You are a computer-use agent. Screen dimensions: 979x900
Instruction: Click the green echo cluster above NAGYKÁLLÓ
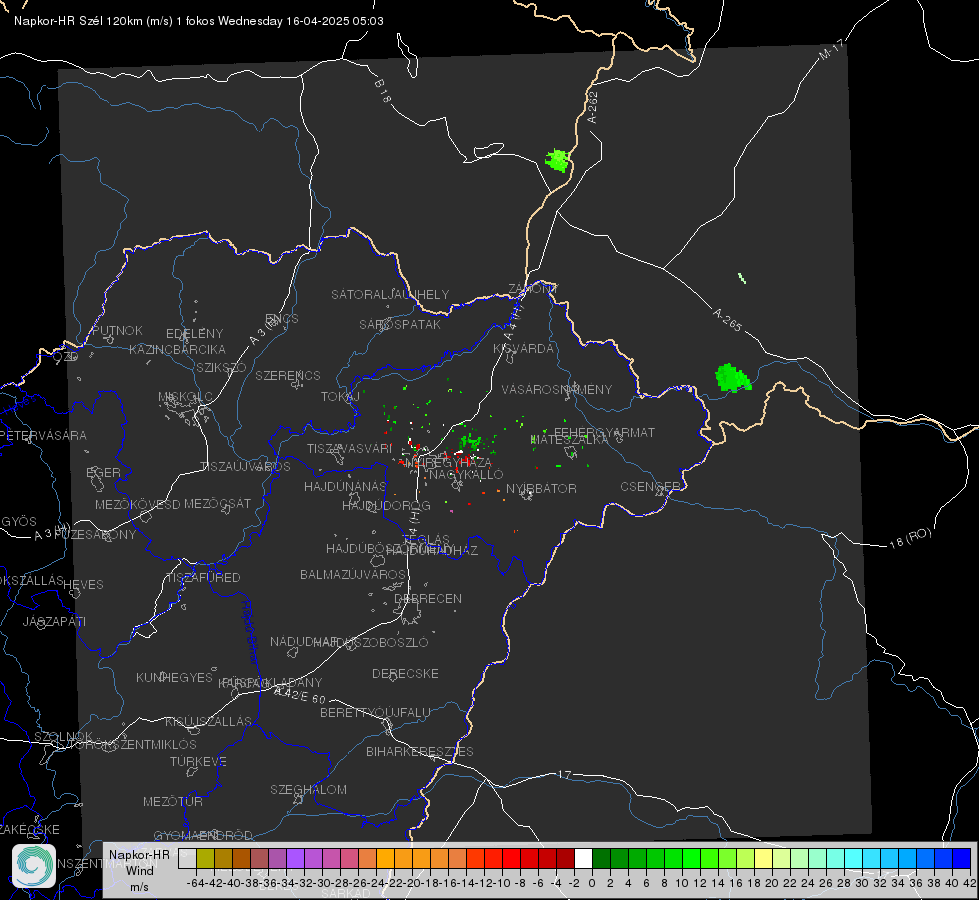pos(471,442)
